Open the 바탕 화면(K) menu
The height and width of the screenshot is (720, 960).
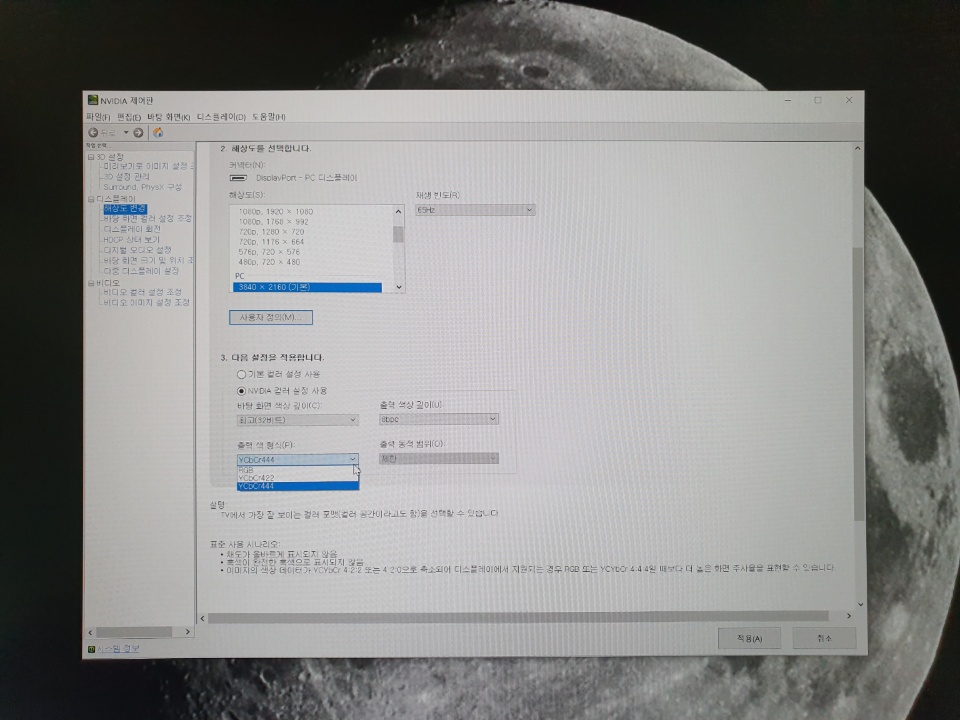click(168, 117)
